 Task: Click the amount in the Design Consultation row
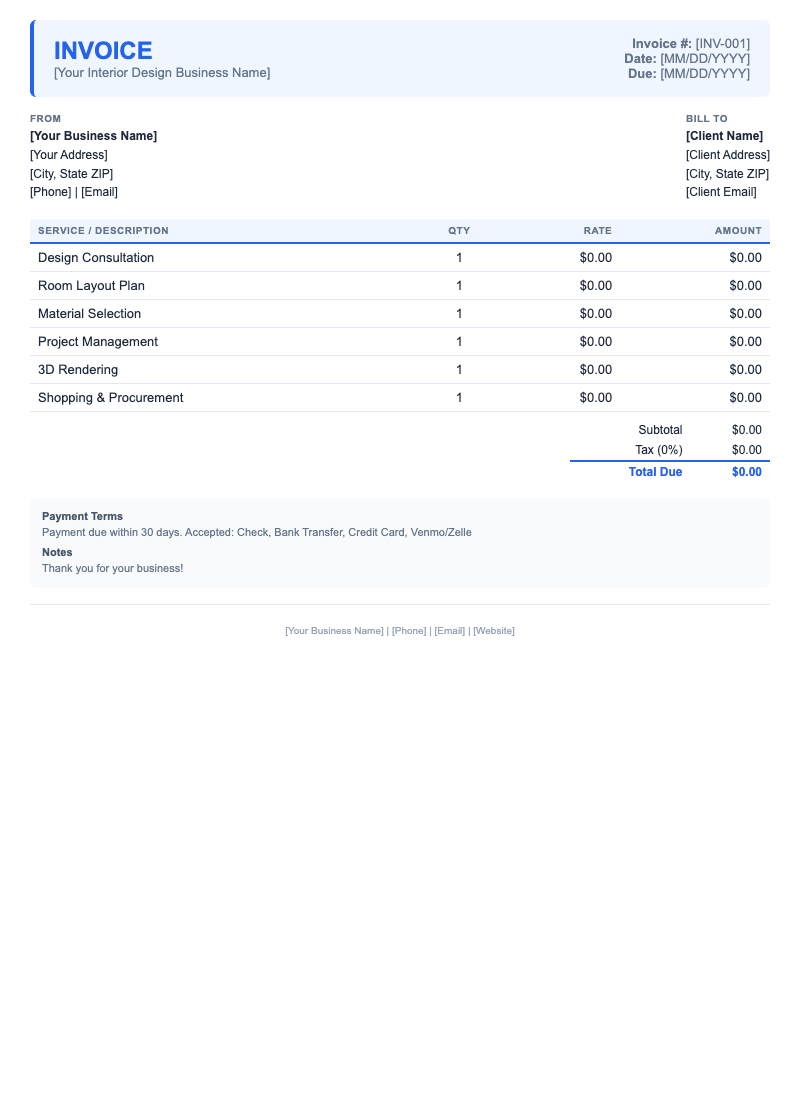coord(745,258)
